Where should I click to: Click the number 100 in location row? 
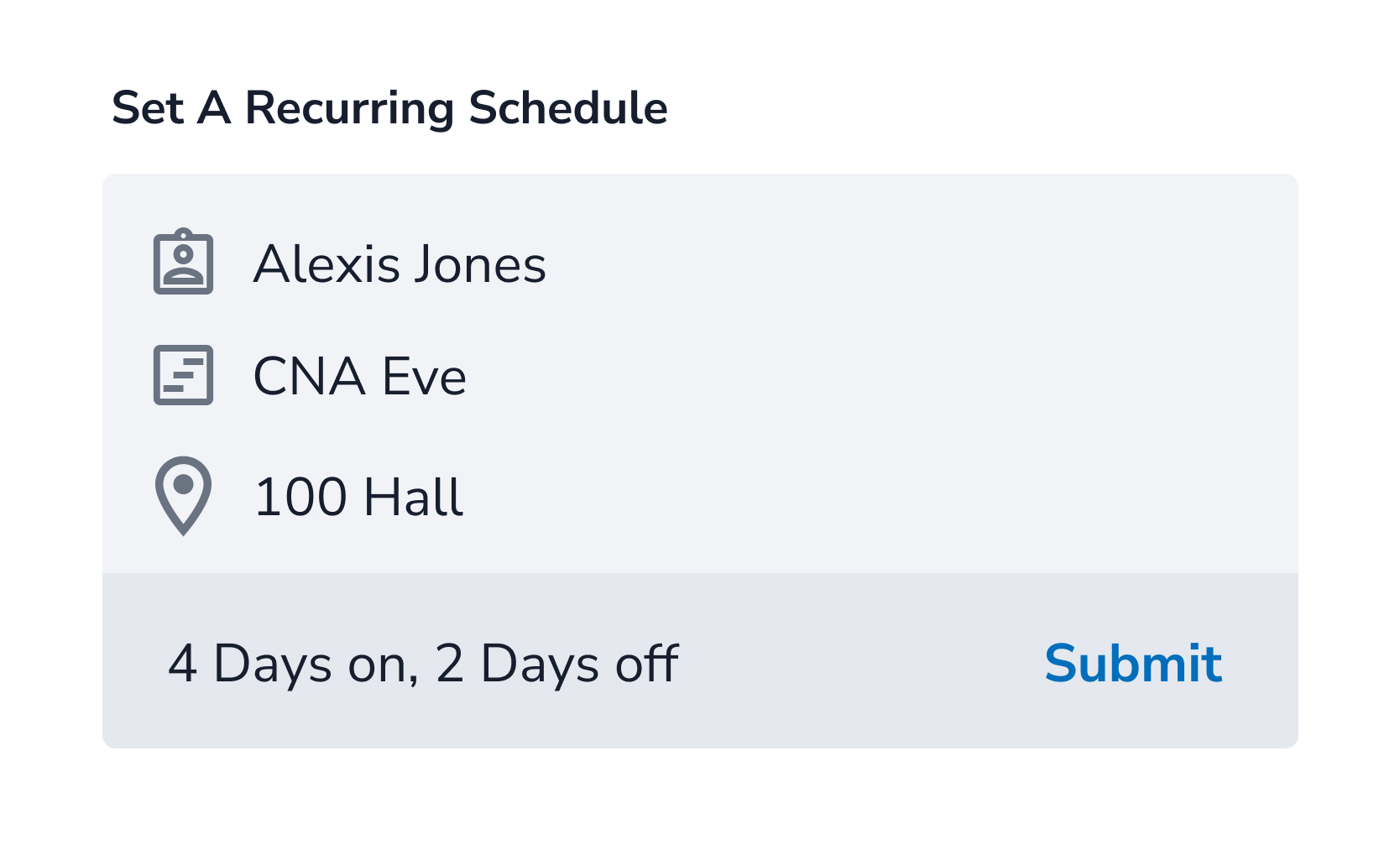point(300,497)
